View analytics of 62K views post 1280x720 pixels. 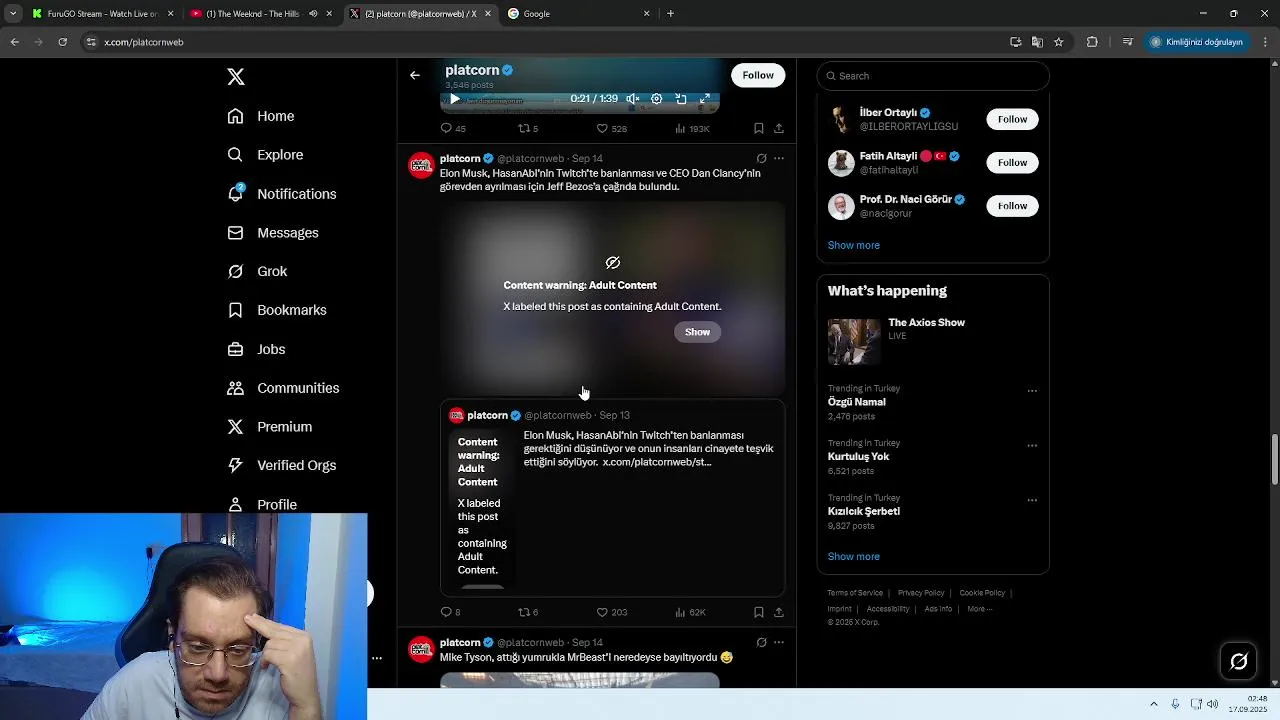[691, 612]
